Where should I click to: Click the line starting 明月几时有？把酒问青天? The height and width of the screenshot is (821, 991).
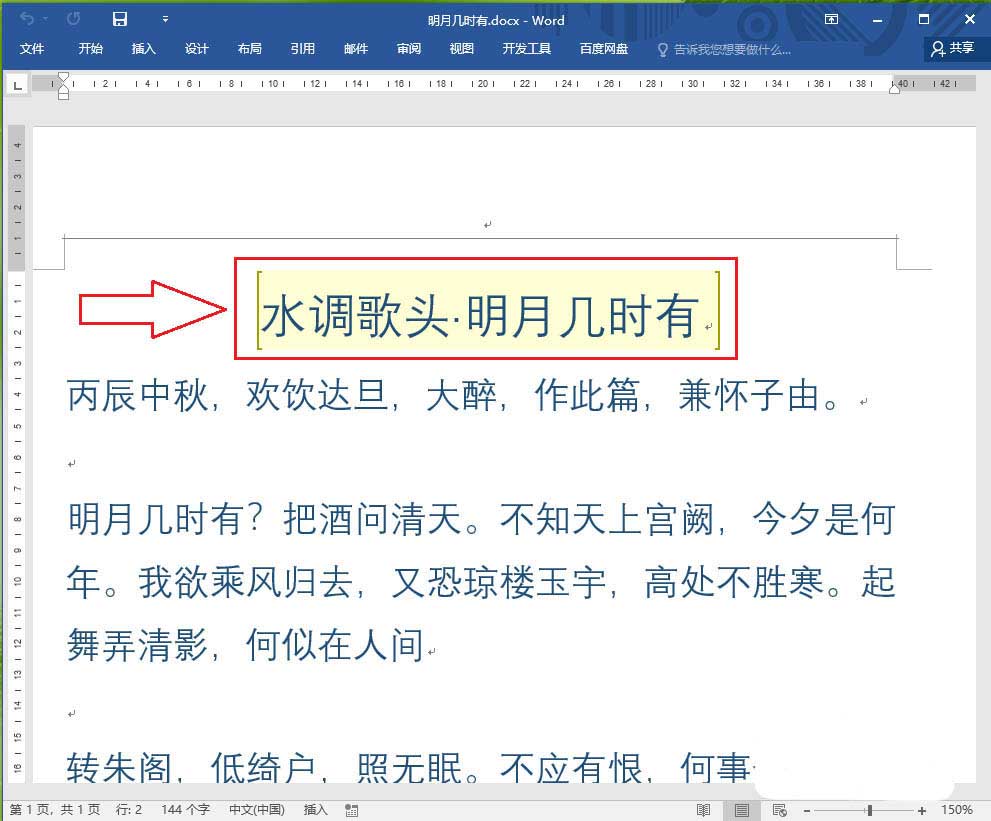[x=481, y=520]
